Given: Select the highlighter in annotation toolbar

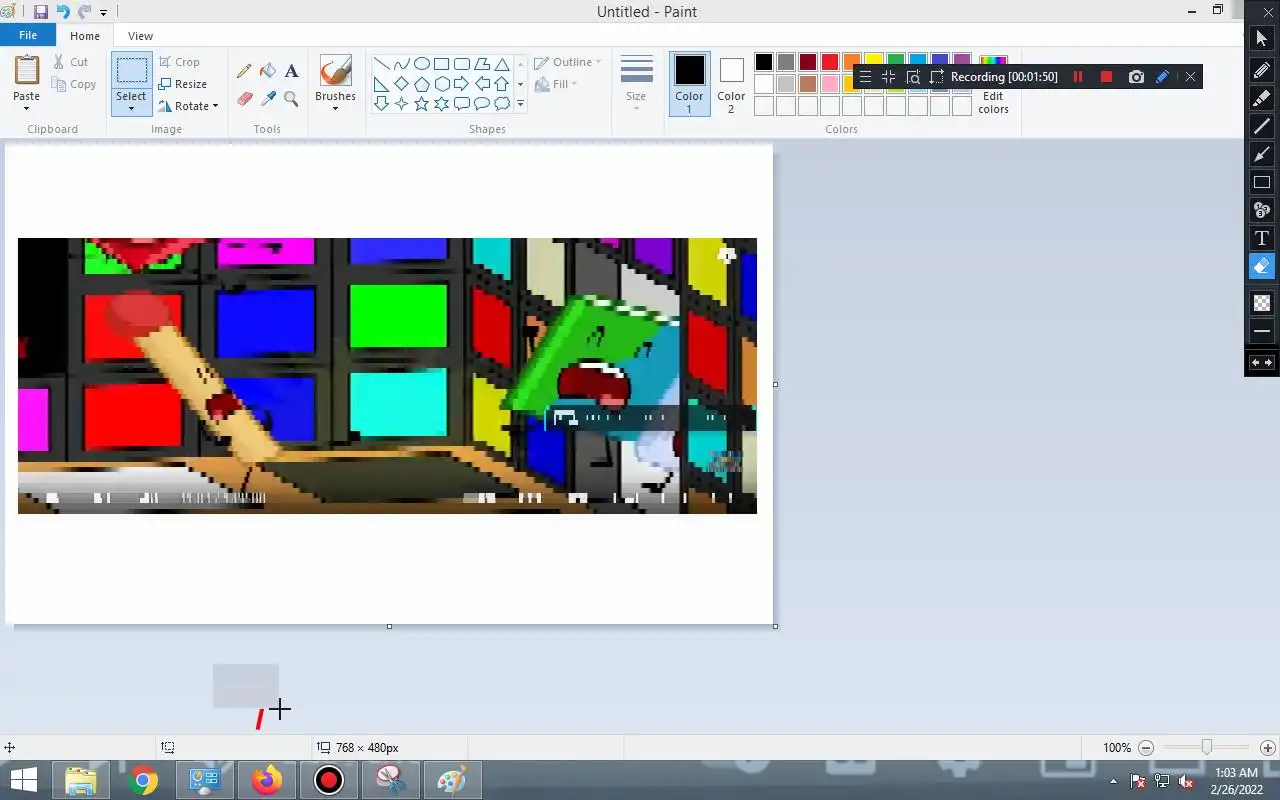Looking at the screenshot, I should pos(1262,98).
